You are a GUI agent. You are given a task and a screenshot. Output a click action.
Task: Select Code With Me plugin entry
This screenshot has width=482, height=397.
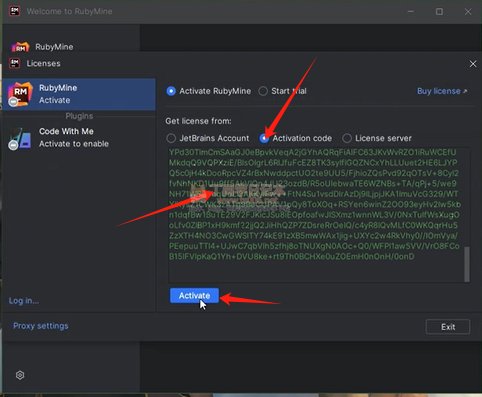pos(79,138)
